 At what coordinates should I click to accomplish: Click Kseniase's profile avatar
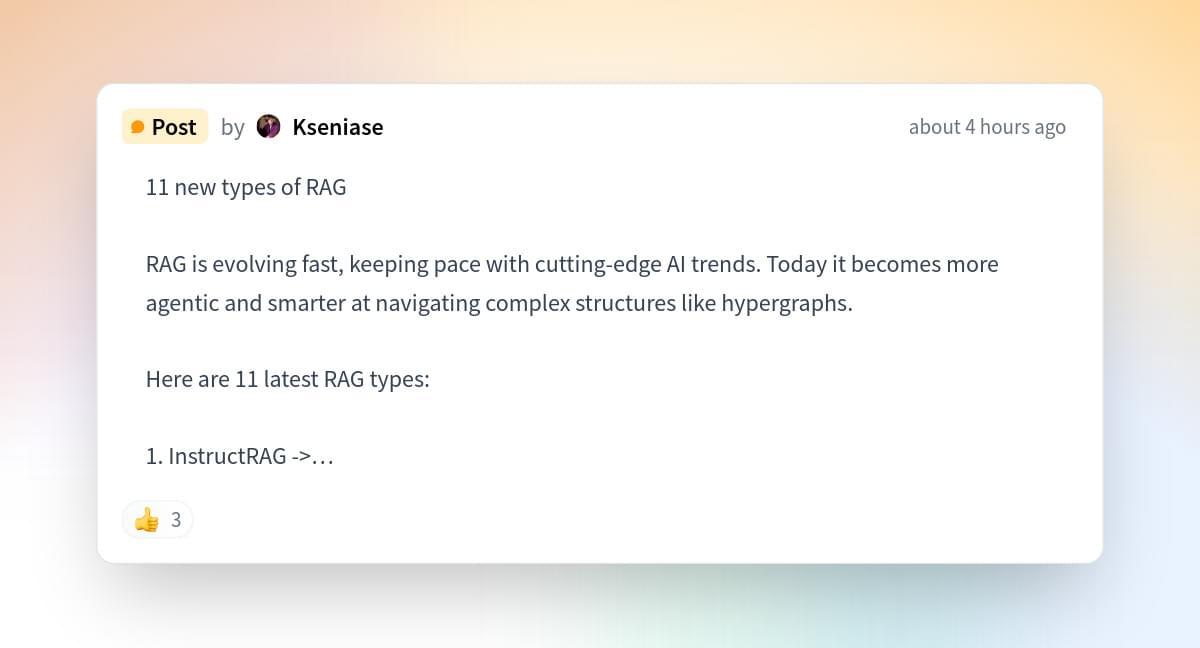tap(268, 127)
